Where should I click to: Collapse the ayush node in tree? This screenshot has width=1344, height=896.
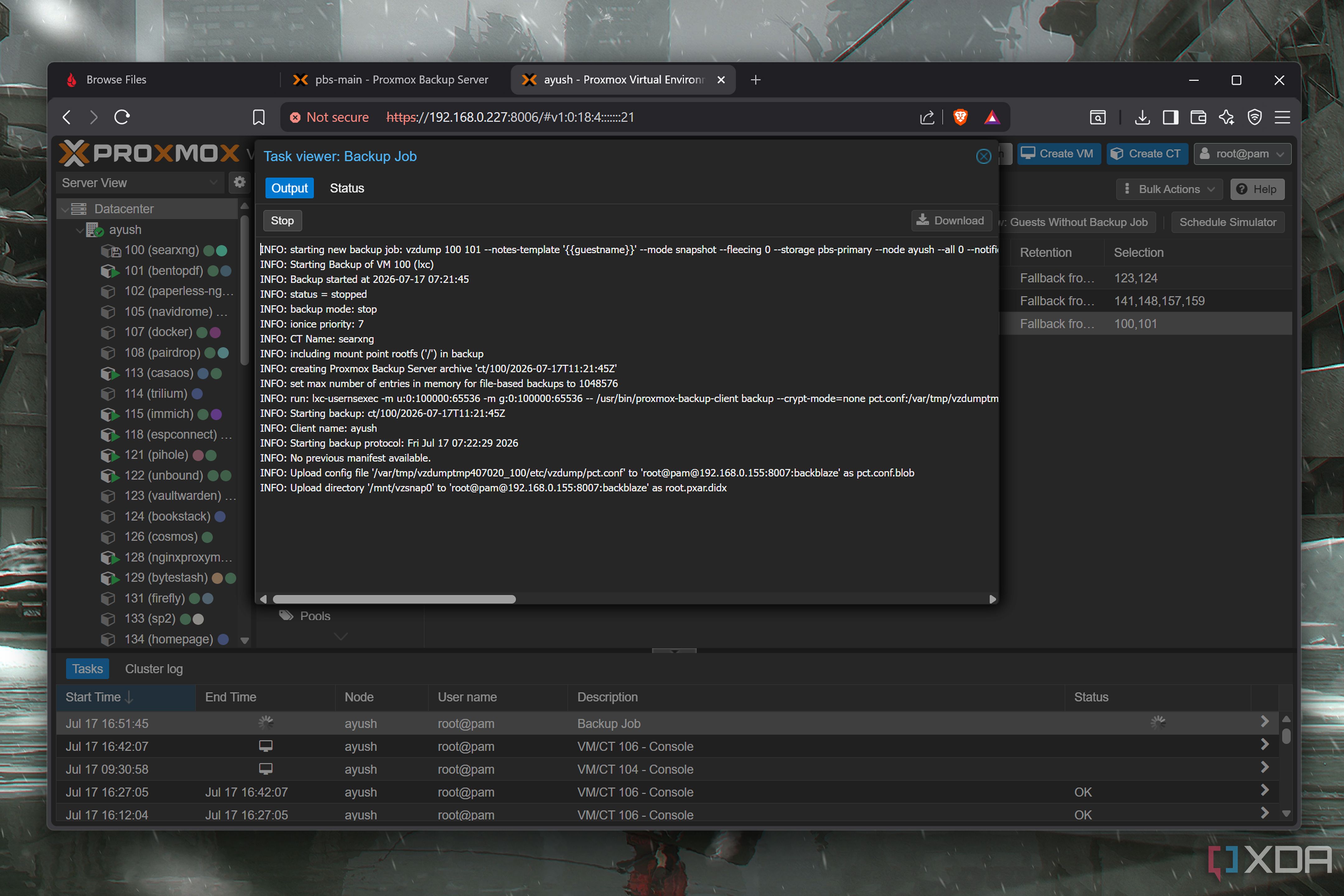point(79,230)
